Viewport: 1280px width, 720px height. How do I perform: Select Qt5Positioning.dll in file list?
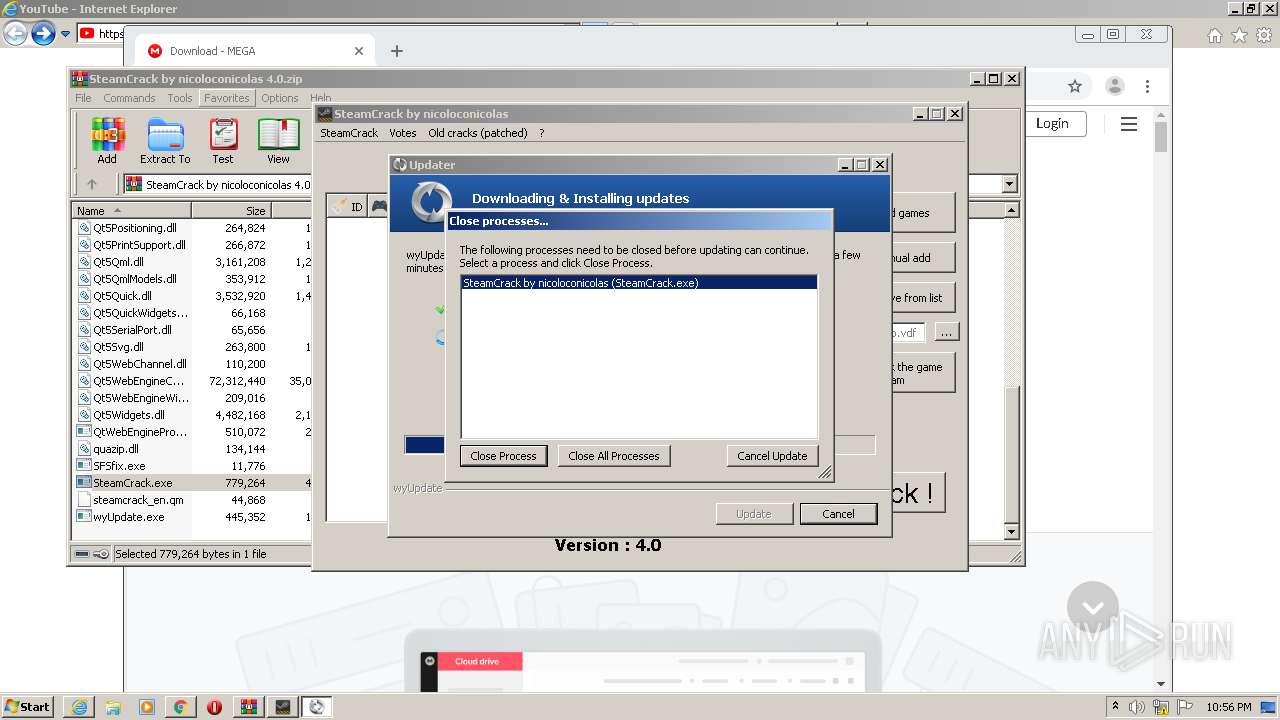click(135, 228)
